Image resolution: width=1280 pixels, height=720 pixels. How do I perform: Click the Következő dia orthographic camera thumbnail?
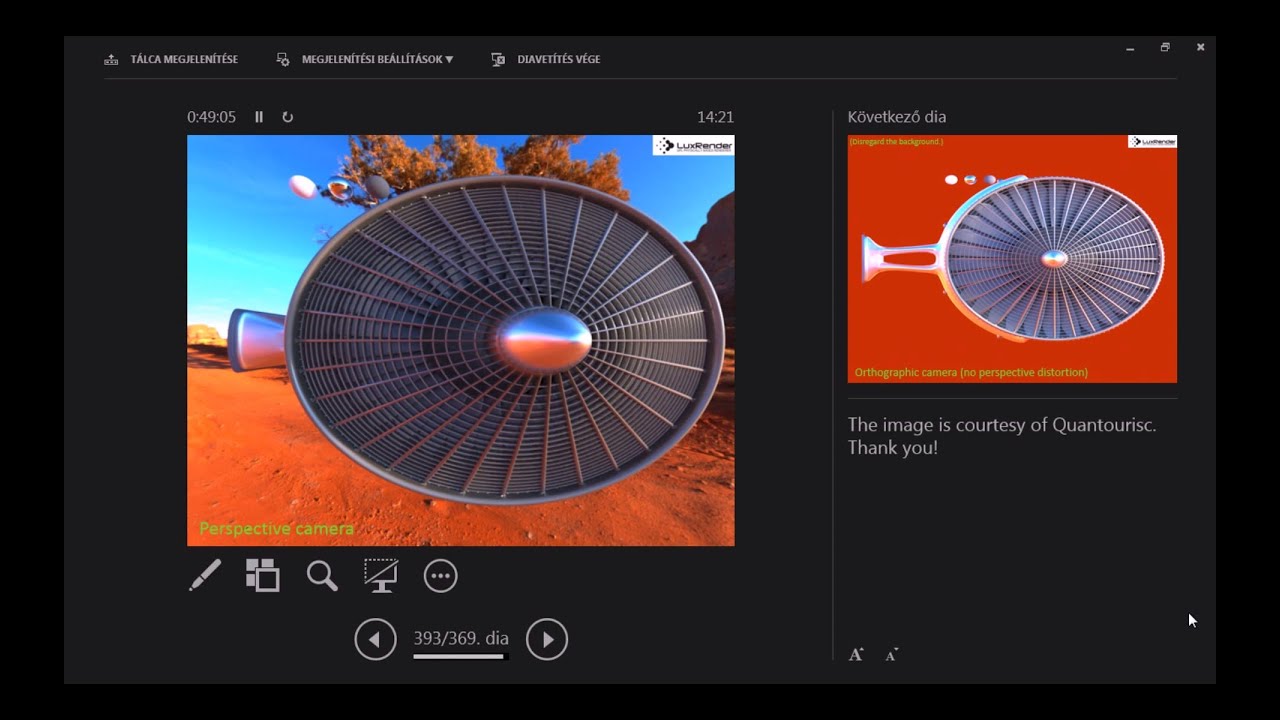1012,259
